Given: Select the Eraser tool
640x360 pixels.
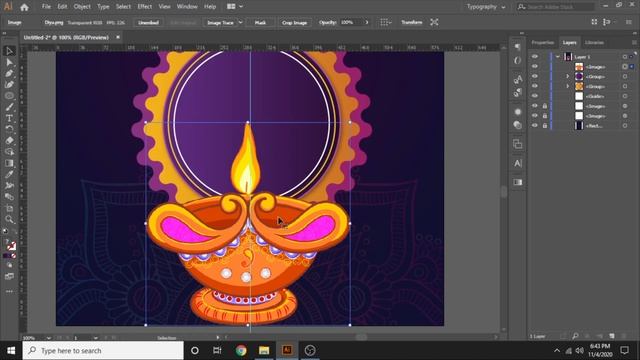Looking at the screenshot, I should 9,140.
